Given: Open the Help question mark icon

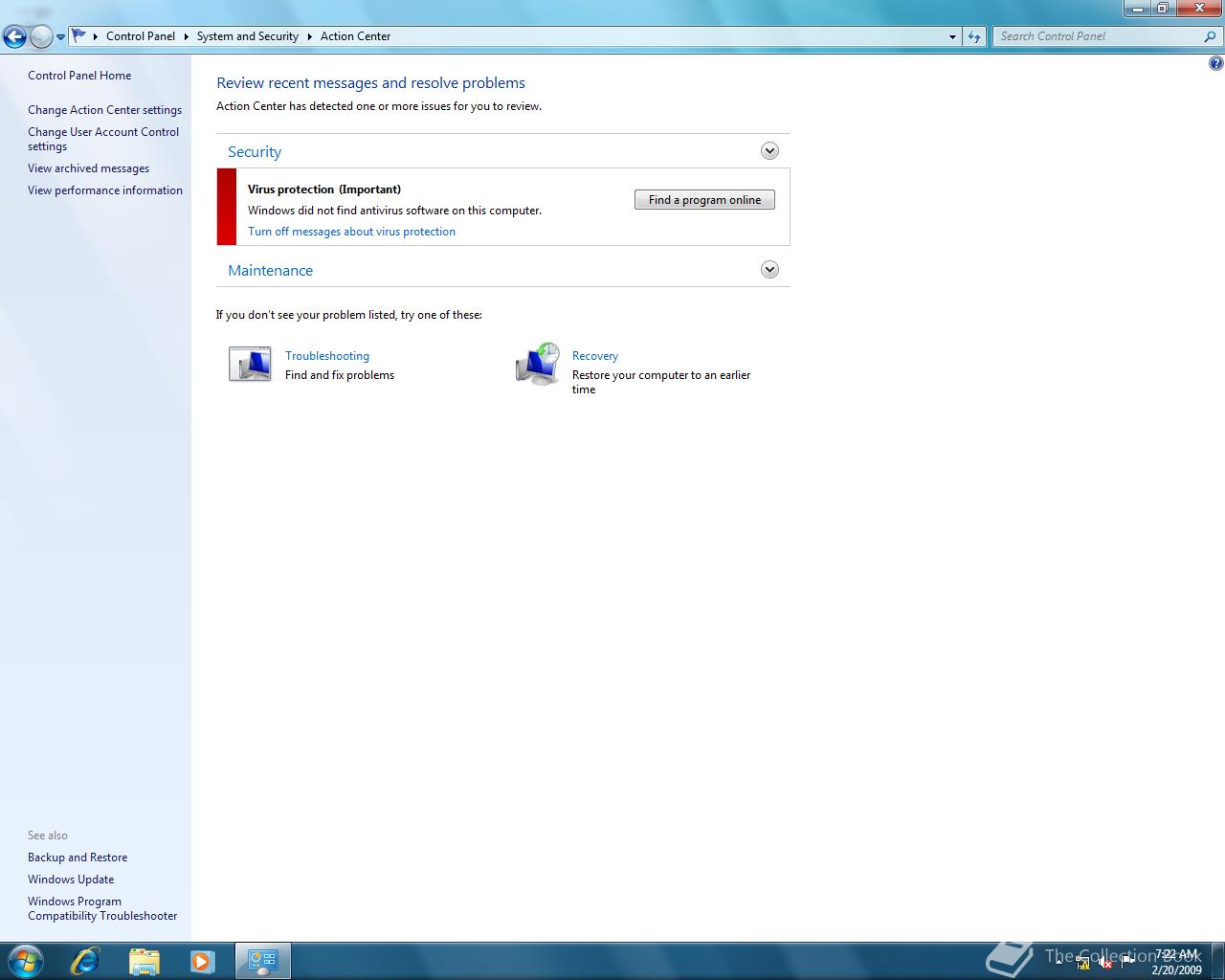Looking at the screenshot, I should click(x=1215, y=64).
